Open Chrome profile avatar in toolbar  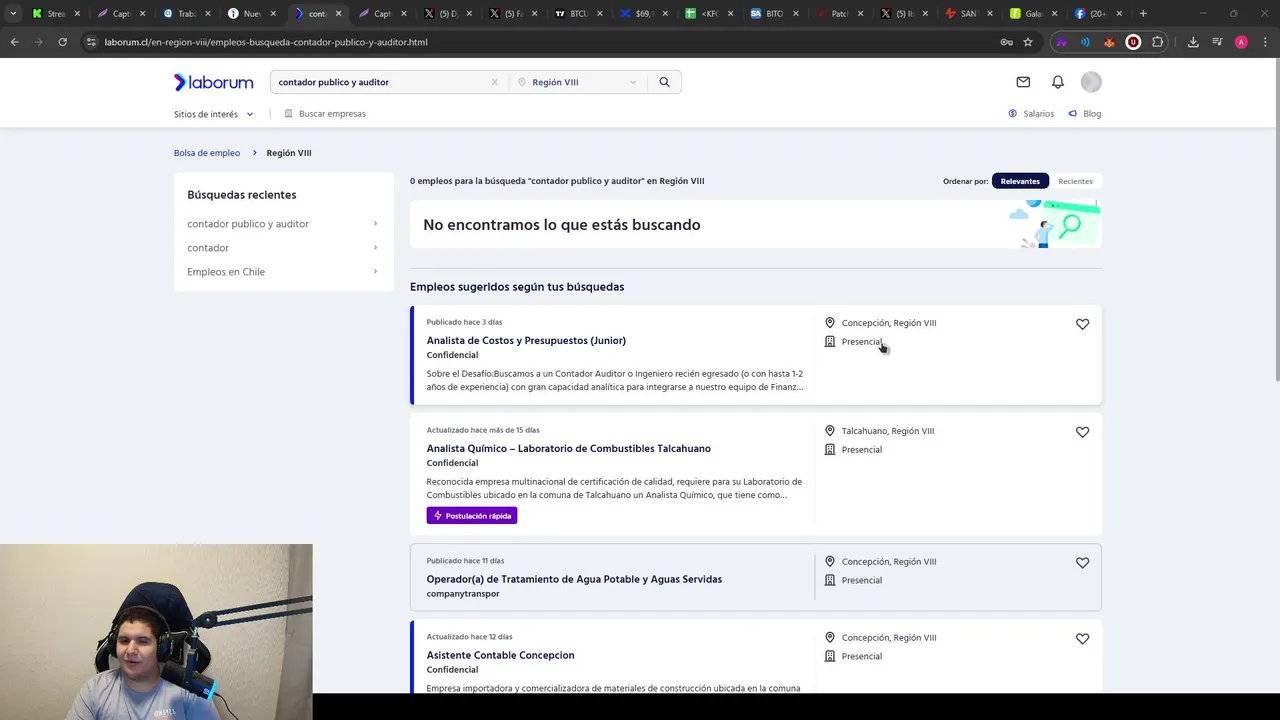pyautogui.click(x=1241, y=42)
